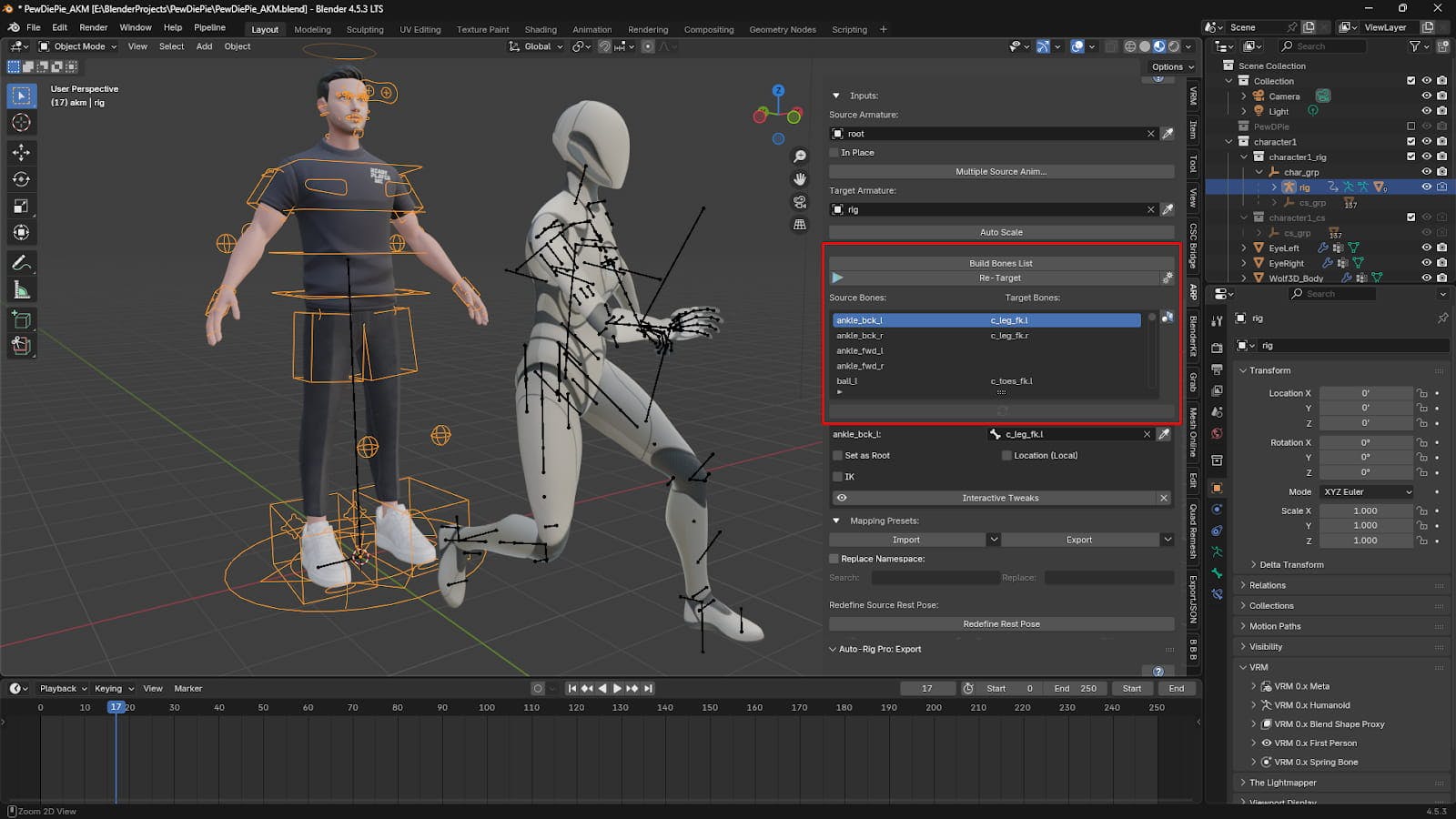Click frame 100 on the timeline
Screen dimensions: 1456x819
click(x=487, y=708)
